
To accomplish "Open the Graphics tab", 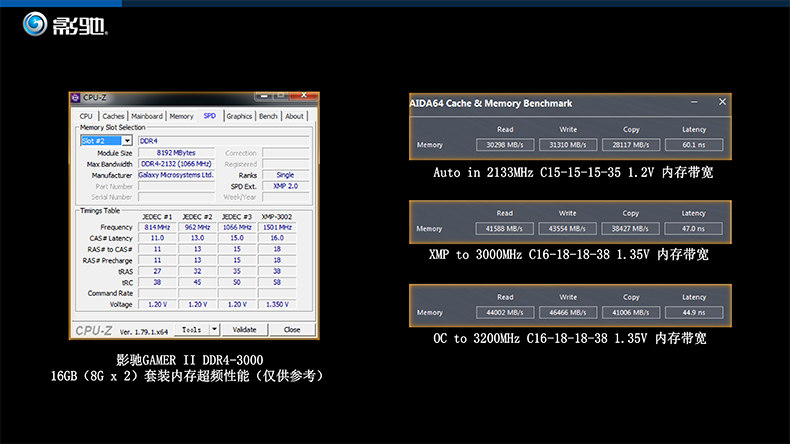I will click(x=239, y=116).
